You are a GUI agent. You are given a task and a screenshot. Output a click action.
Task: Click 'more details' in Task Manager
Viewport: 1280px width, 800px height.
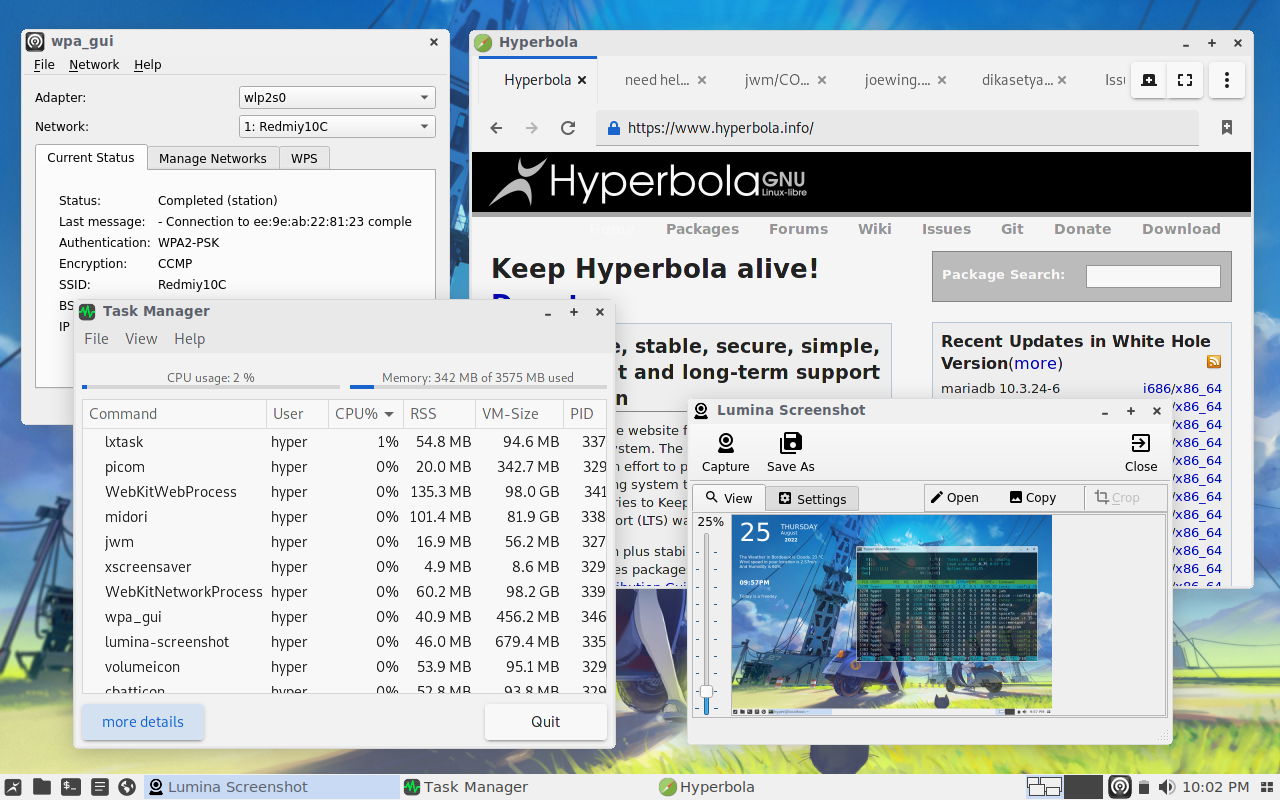(143, 722)
